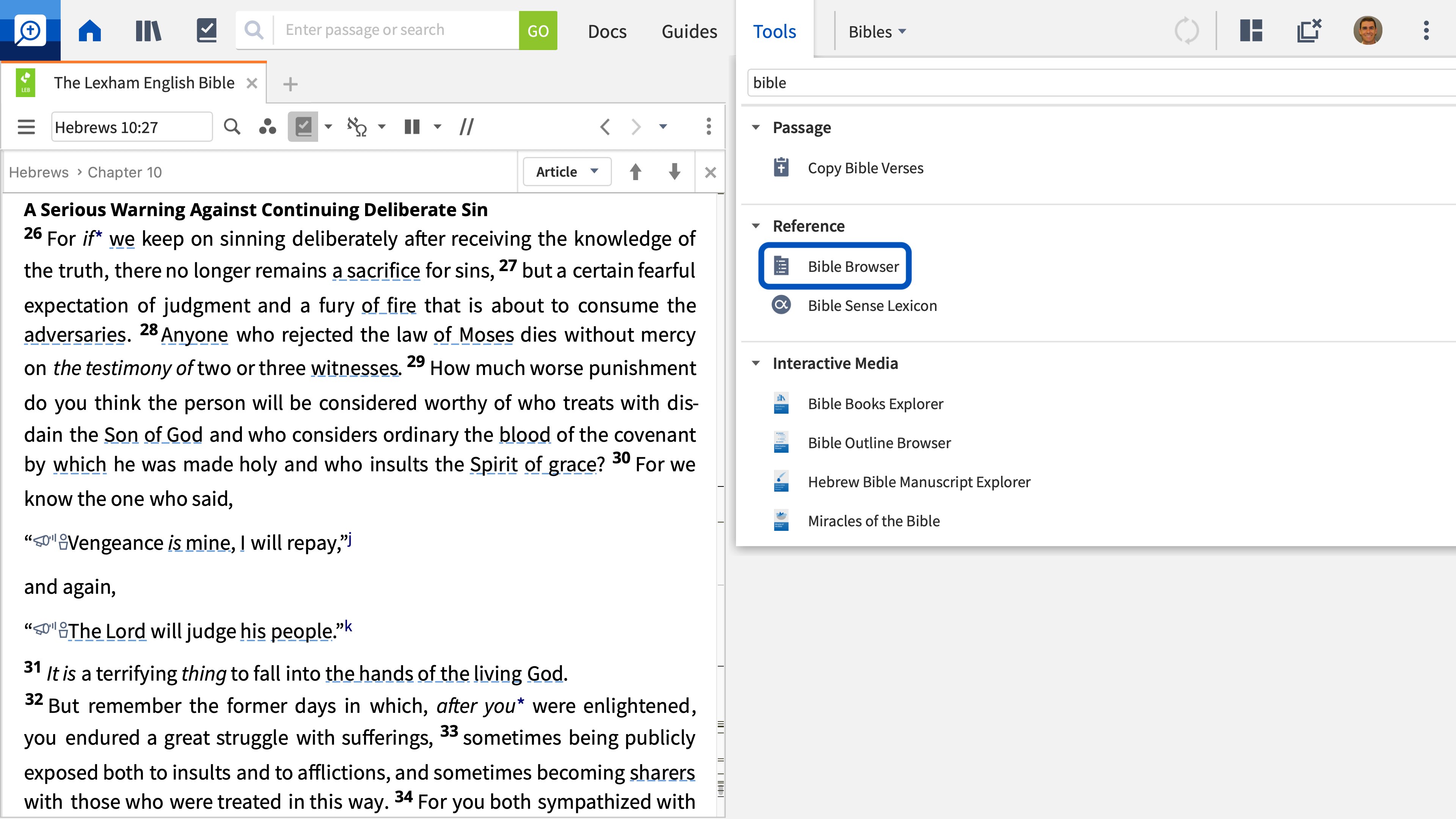Toggle the Factbook tags button
This screenshot has width=1456, height=819.
pyautogui.click(x=303, y=127)
